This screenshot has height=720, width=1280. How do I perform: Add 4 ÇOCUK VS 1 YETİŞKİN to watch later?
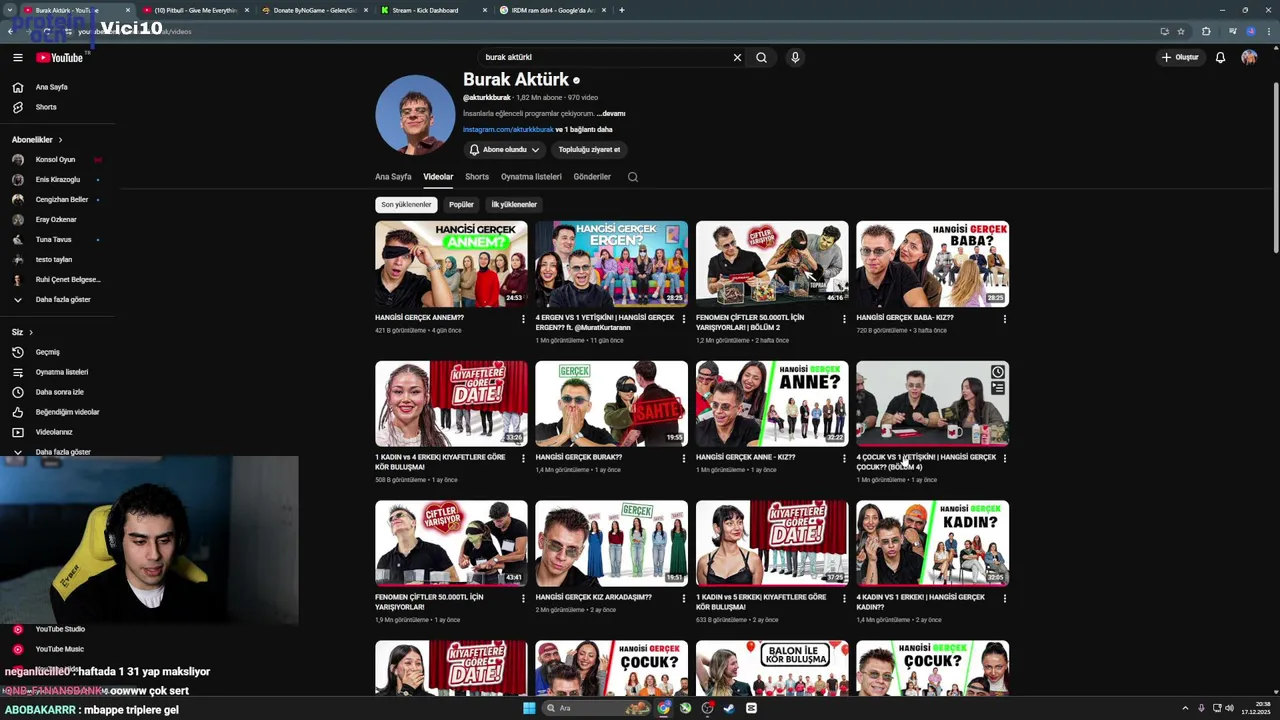[998, 372]
